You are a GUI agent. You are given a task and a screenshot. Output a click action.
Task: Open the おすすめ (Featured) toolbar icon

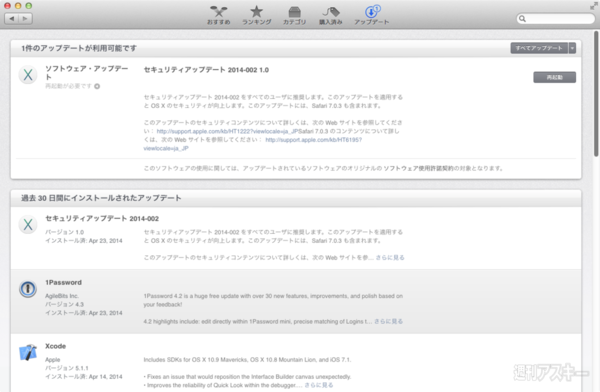click(x=218, y=15)
